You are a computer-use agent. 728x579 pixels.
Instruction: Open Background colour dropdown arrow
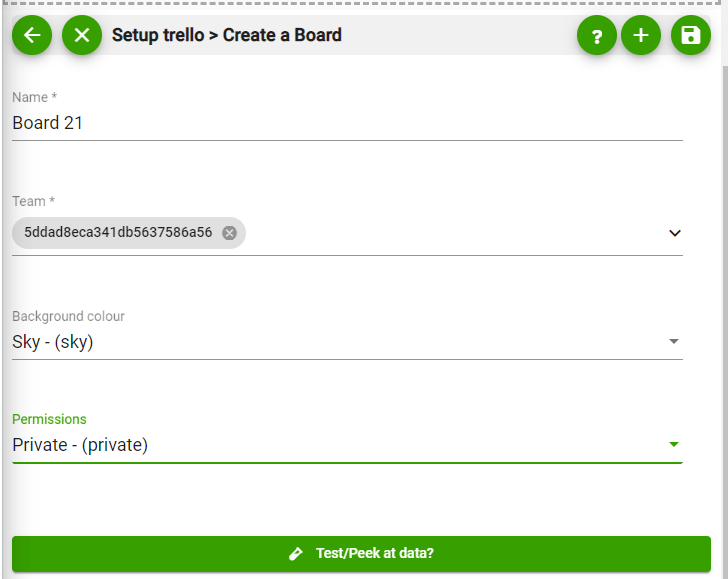pyautogui.click(x=674, y=341)
